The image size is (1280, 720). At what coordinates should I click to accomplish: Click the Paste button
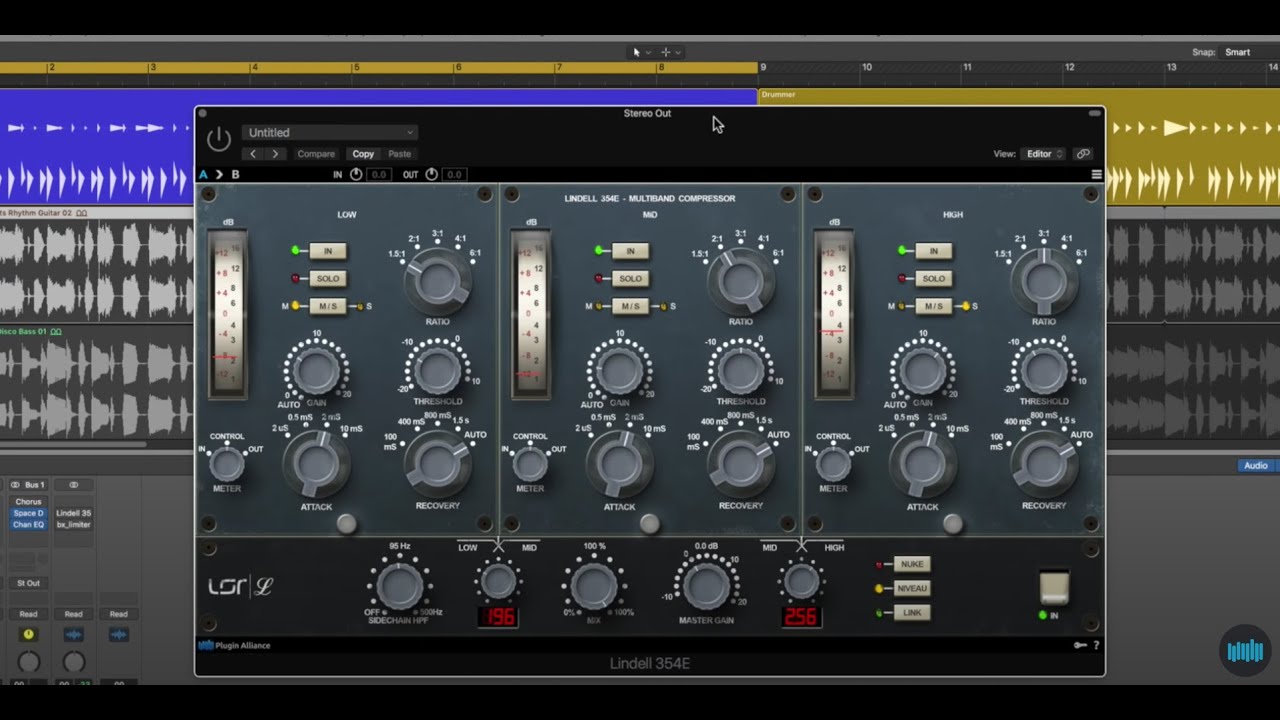399,154
